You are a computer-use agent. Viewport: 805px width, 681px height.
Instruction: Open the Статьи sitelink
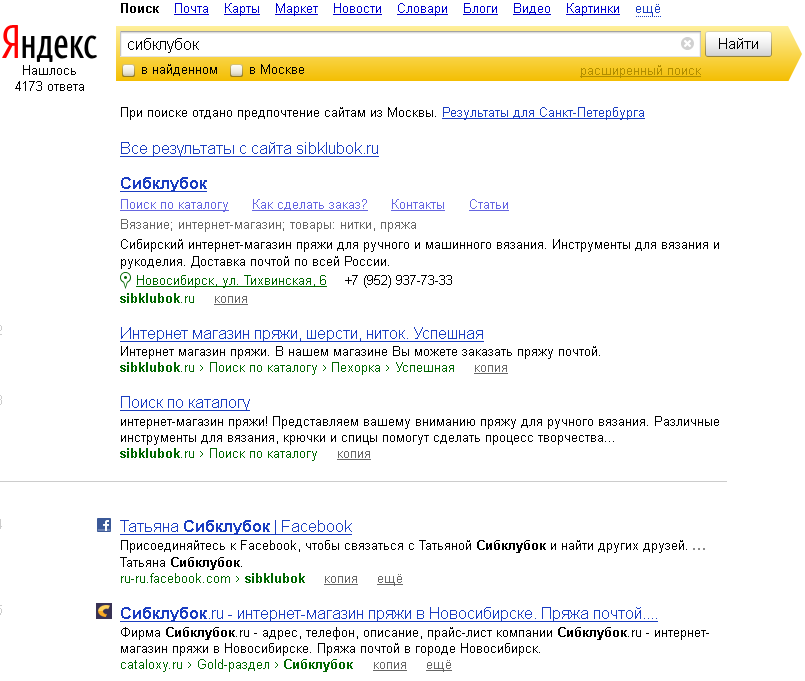(x=489, y=204)
